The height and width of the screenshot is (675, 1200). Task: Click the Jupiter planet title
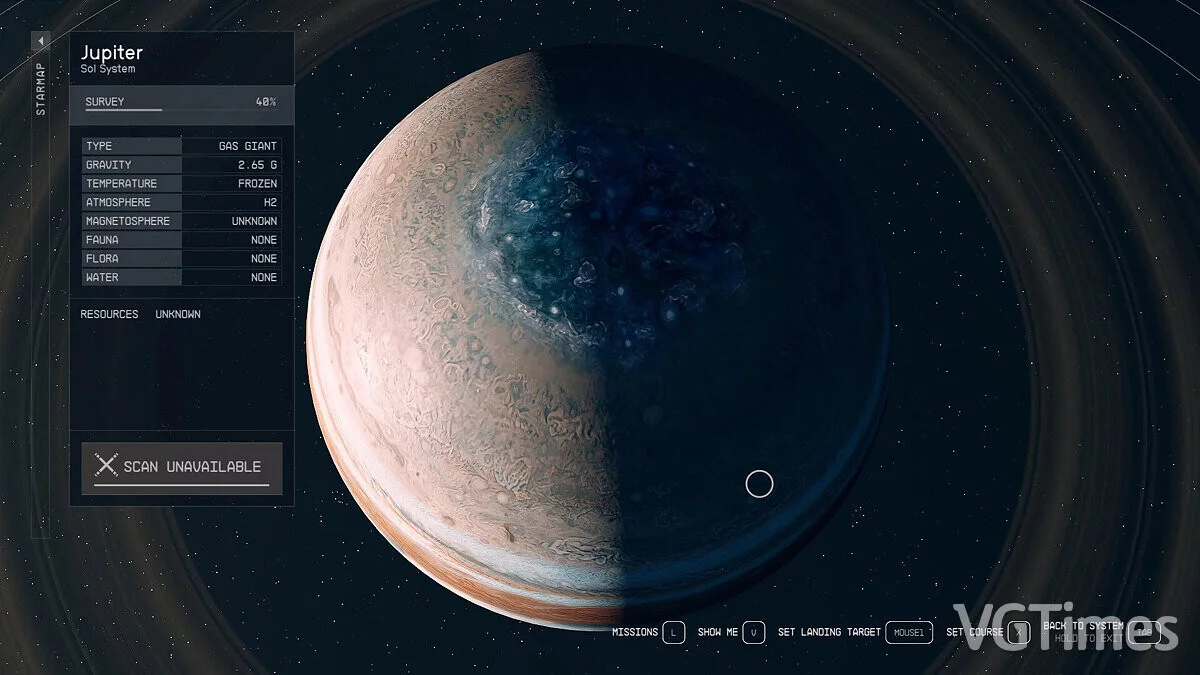tap(112, 52)
